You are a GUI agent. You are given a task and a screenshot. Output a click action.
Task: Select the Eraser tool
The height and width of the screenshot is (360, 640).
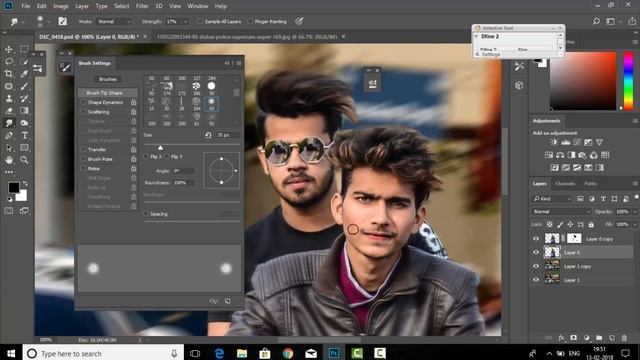(9, 111)
